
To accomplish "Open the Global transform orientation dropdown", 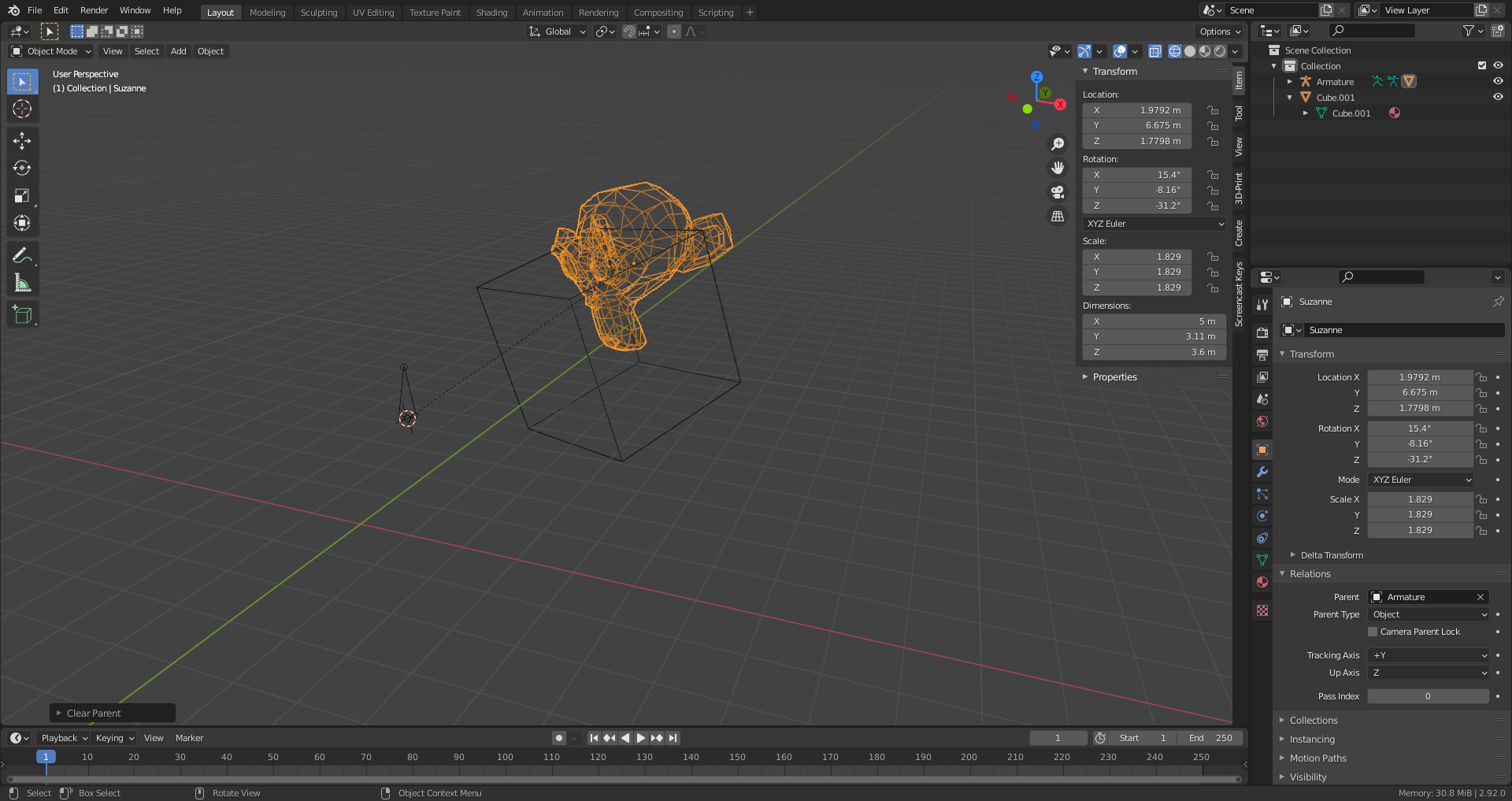I will tap(558, 32).
